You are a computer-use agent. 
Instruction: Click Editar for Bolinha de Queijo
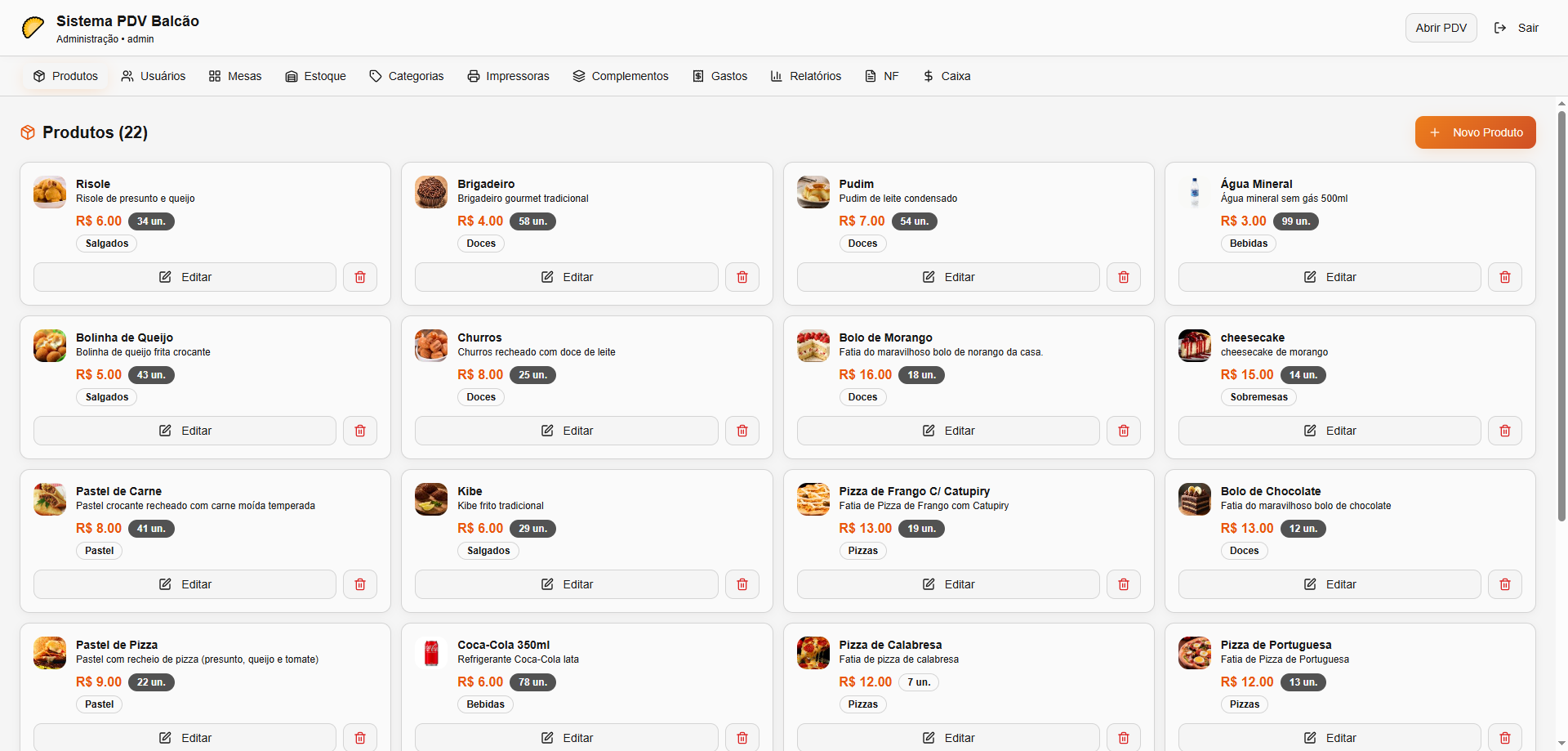185,431
